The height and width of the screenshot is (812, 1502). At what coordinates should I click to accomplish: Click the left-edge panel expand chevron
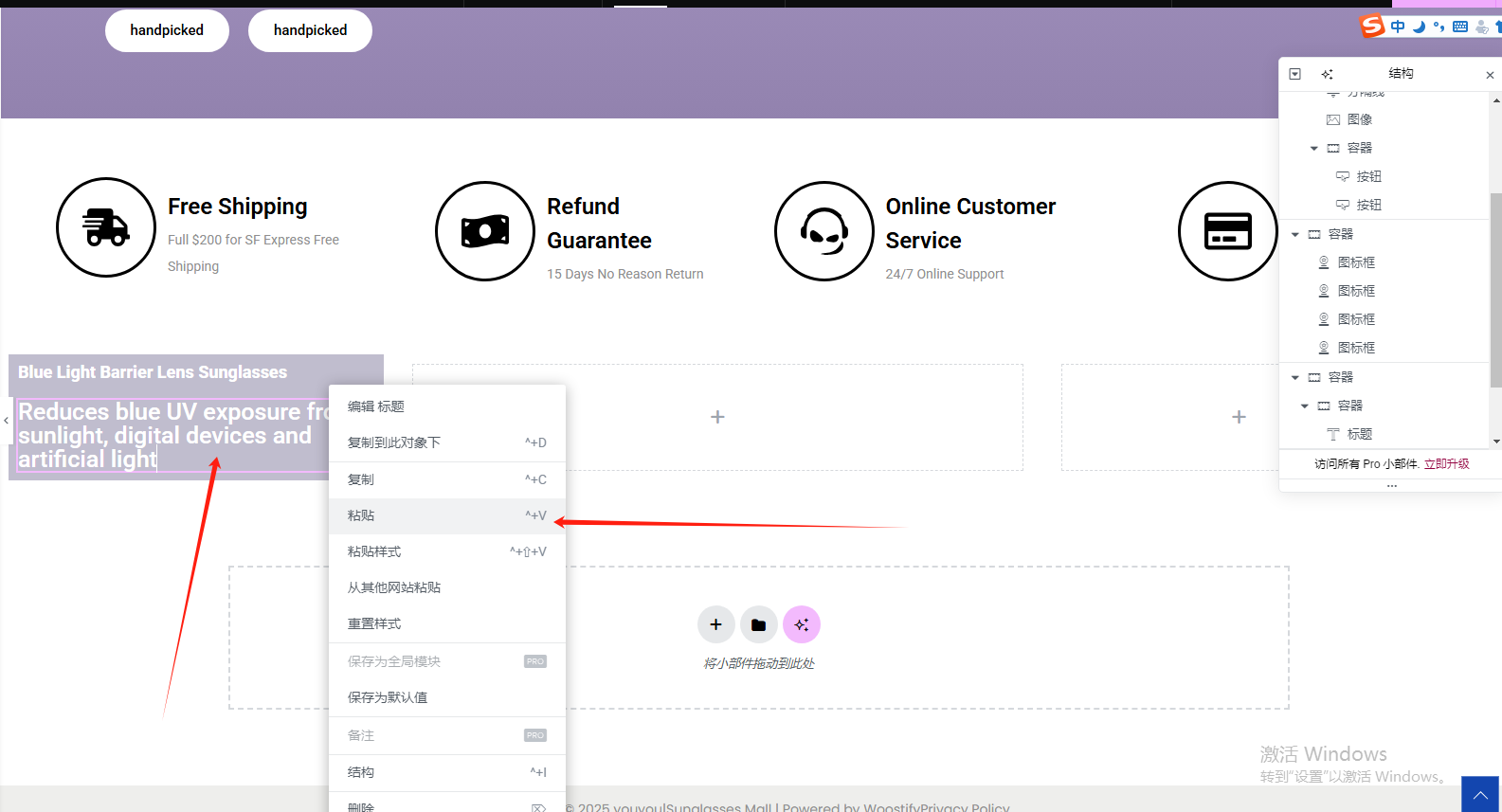click(6, 420)
